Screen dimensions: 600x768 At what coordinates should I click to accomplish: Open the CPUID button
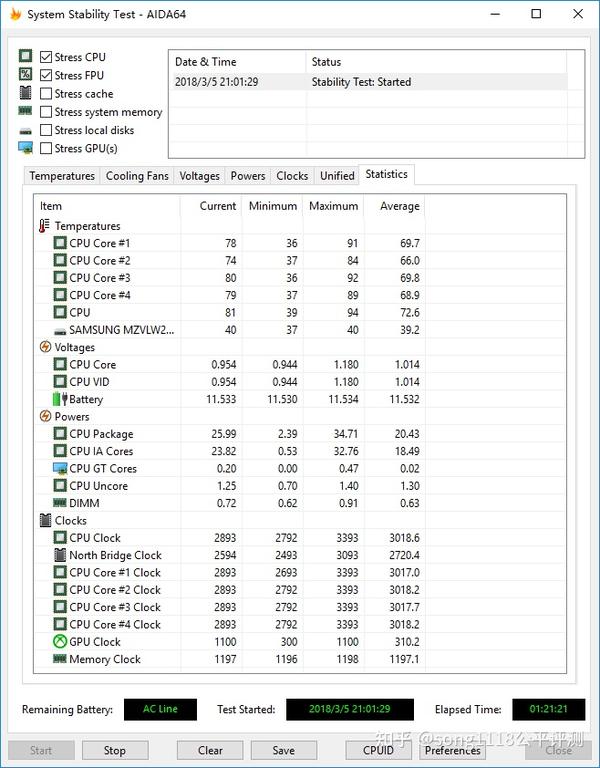tap(378, 750)
